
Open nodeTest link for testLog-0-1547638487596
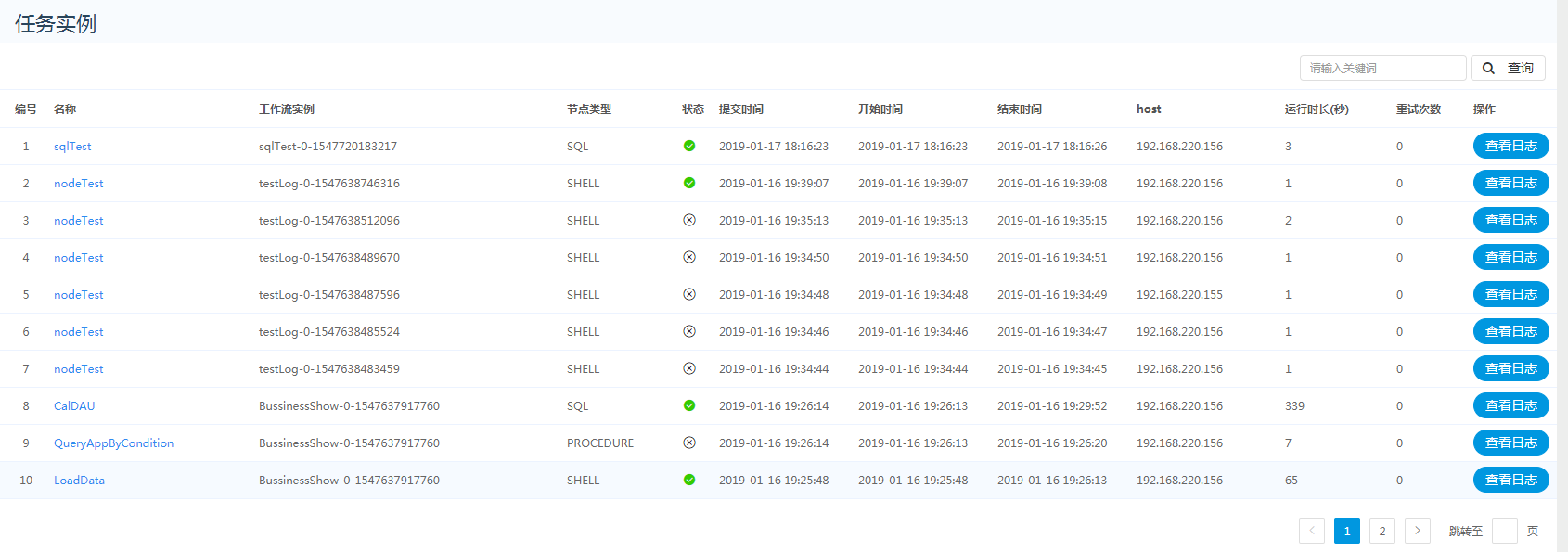[x=79, y=295]
